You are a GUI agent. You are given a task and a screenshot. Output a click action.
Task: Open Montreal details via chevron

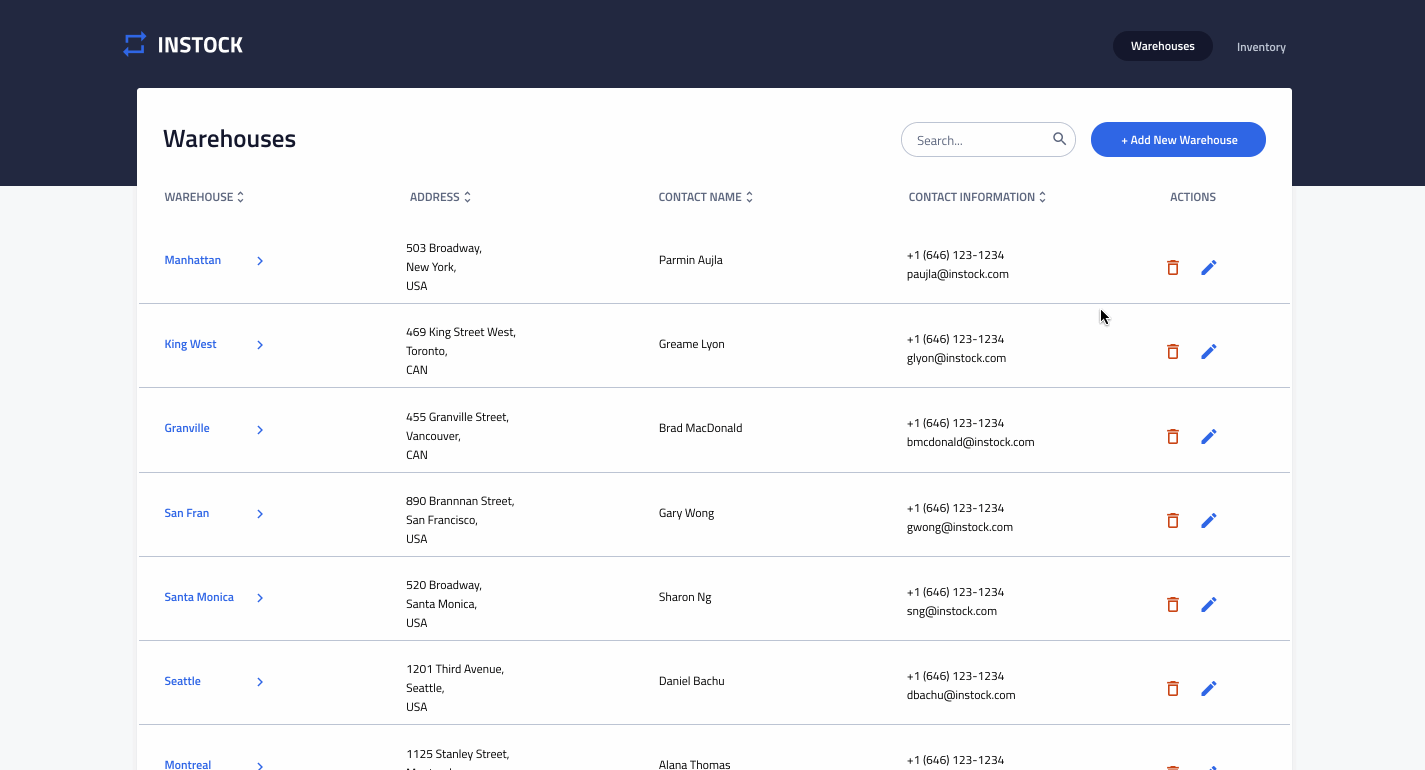coord(260,766)
